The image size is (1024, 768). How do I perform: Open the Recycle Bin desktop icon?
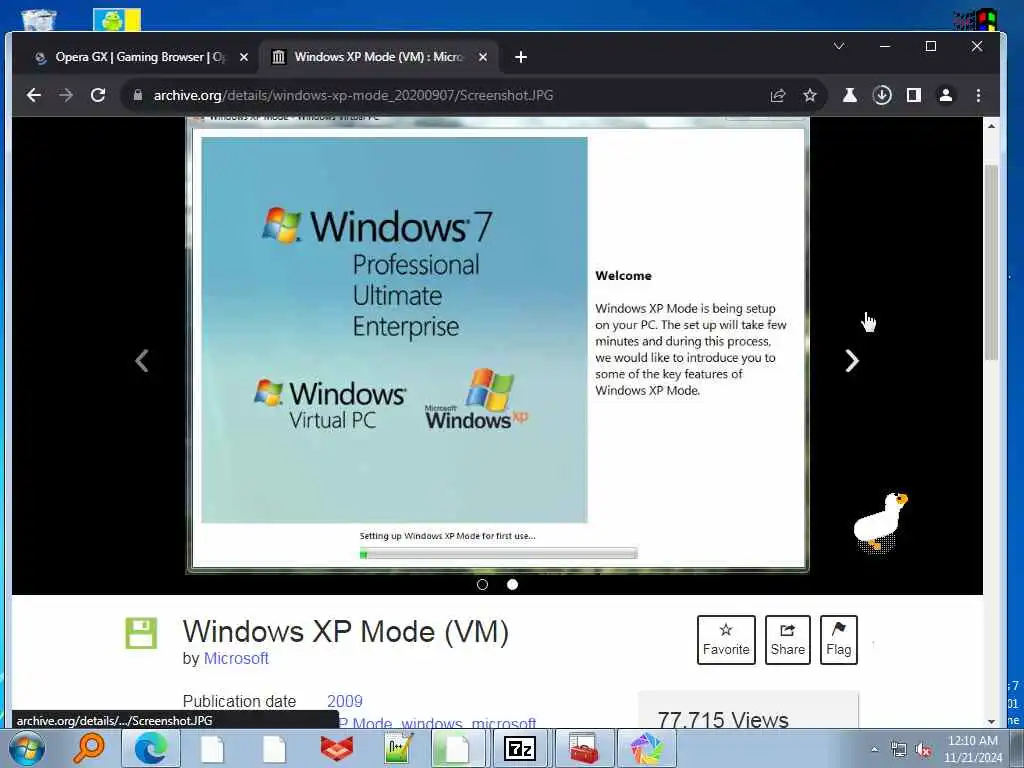point(39,20)
